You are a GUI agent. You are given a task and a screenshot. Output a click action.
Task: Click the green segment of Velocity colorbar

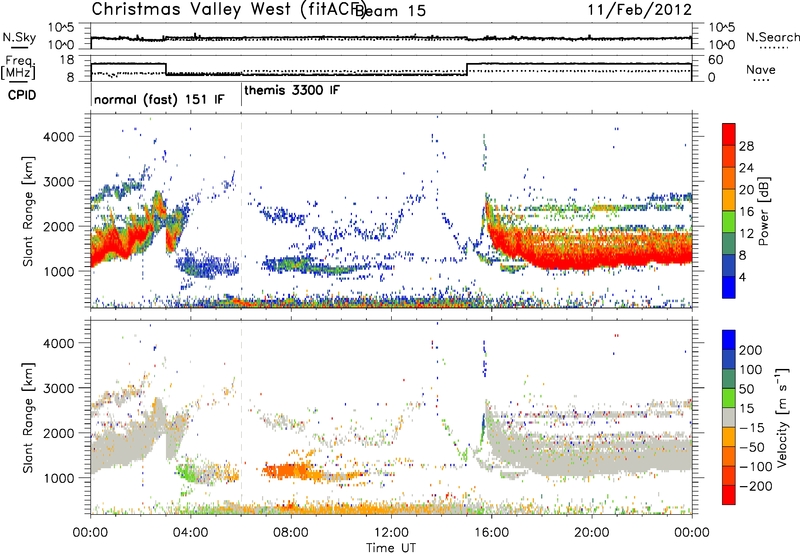coord(729,398)
